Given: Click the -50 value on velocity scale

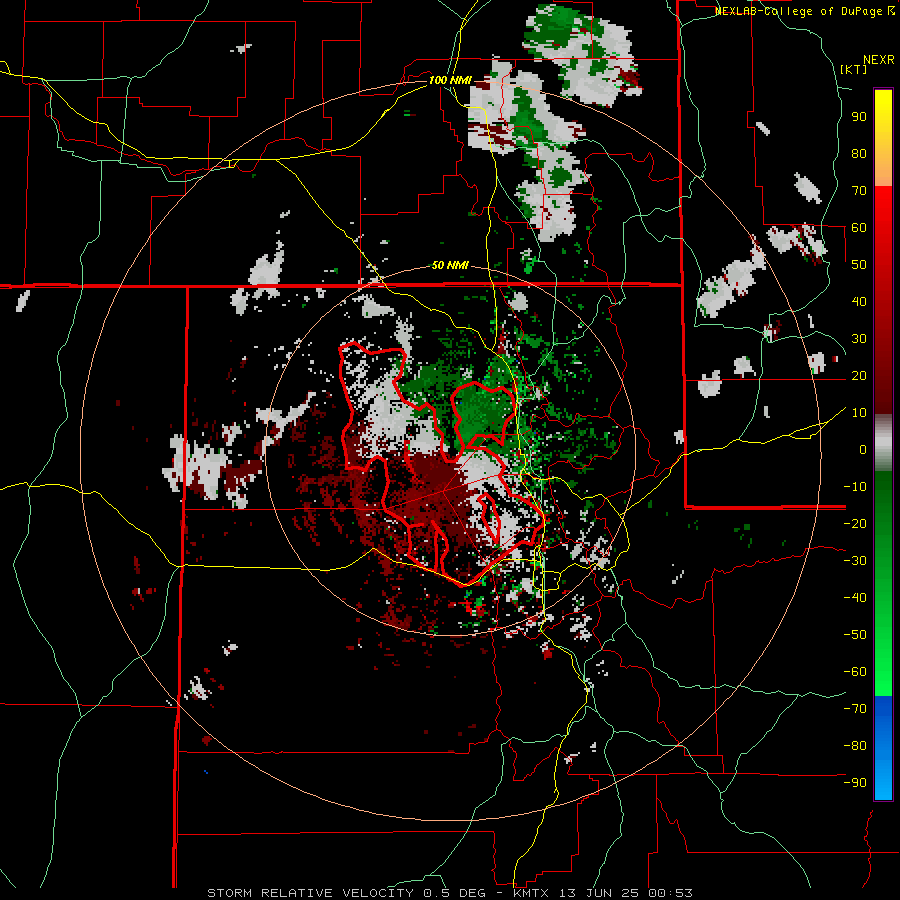Looking at the screenshot, I should [855, 635].
